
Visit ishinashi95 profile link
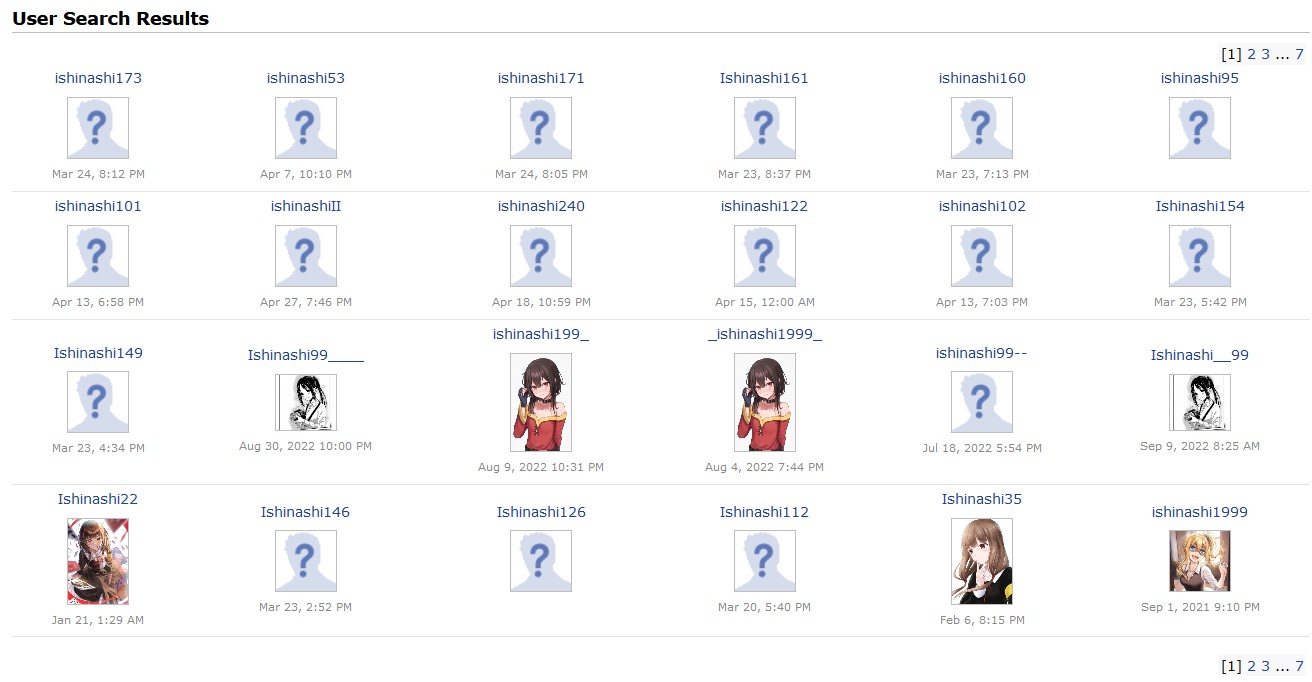pos(1200,78)
